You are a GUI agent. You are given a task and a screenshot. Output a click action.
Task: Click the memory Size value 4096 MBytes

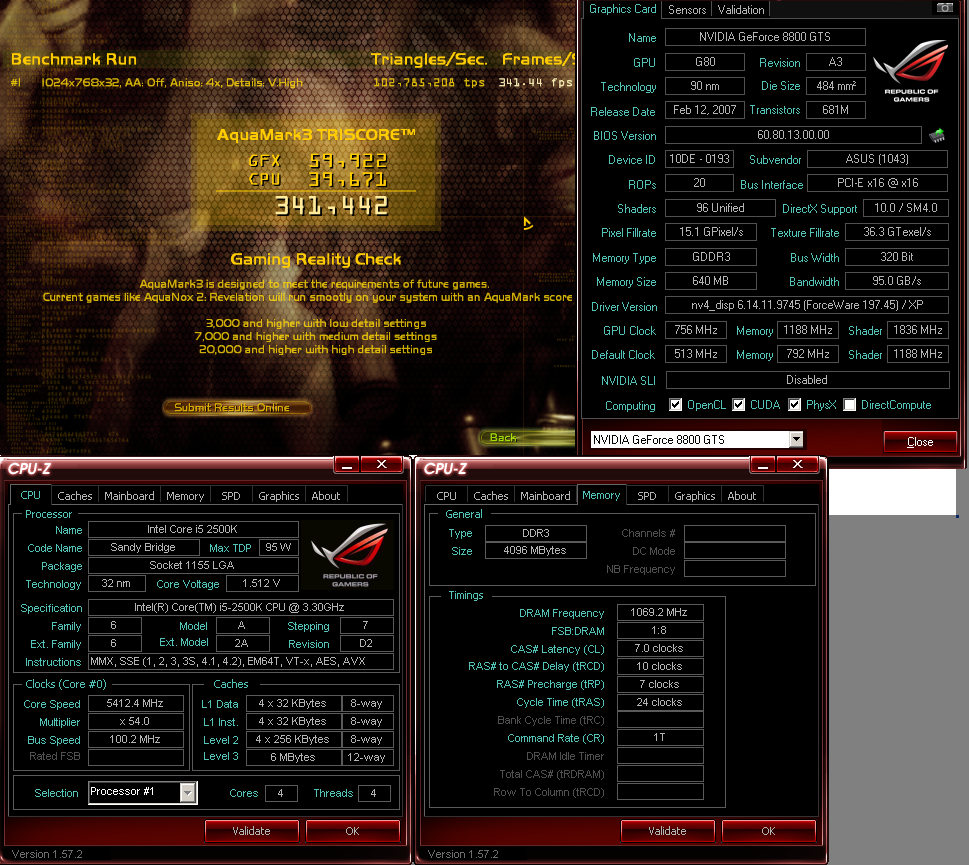click(x=535, y=550)
